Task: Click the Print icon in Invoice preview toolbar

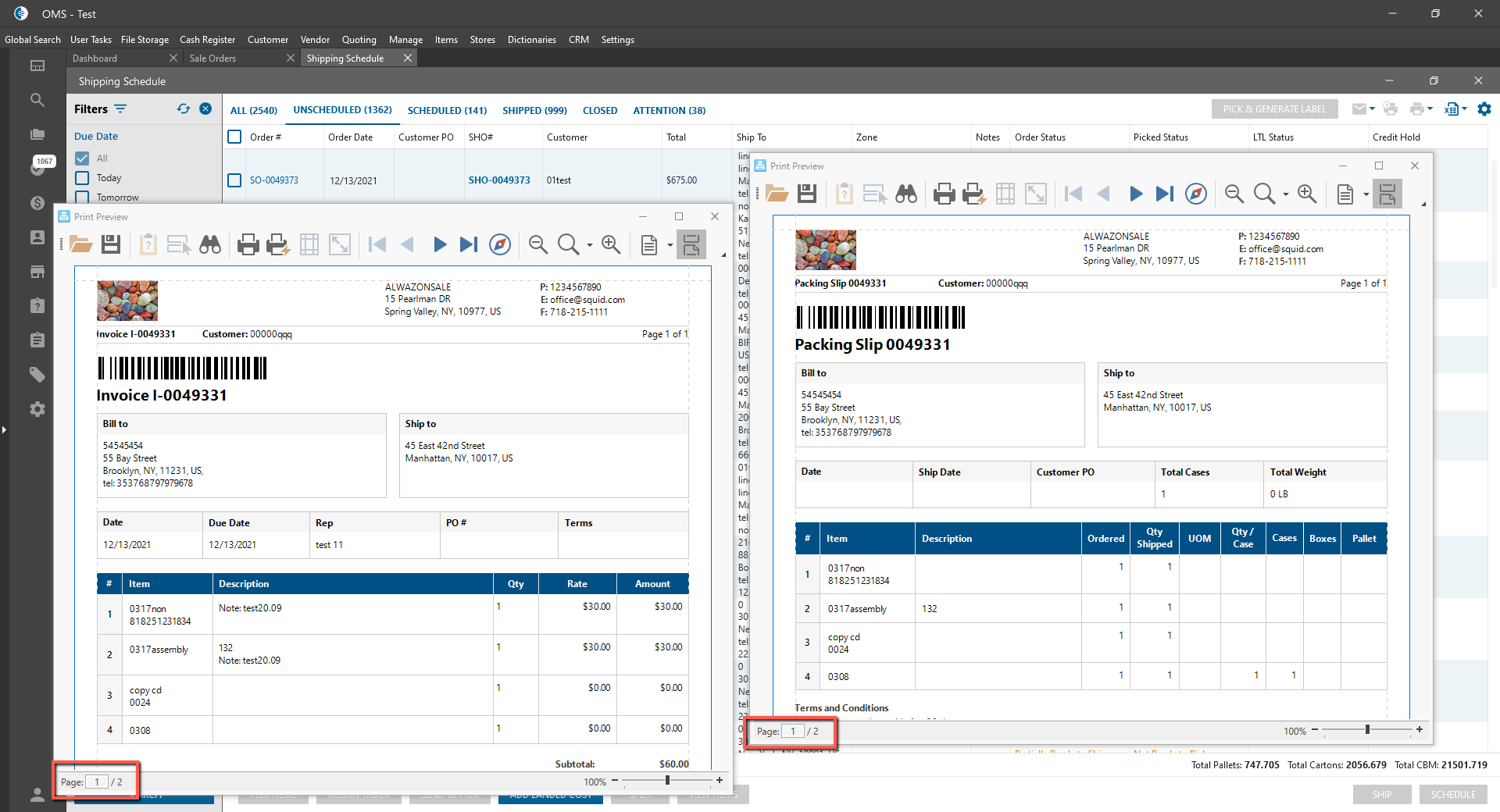Action: (x=248, y=244)
